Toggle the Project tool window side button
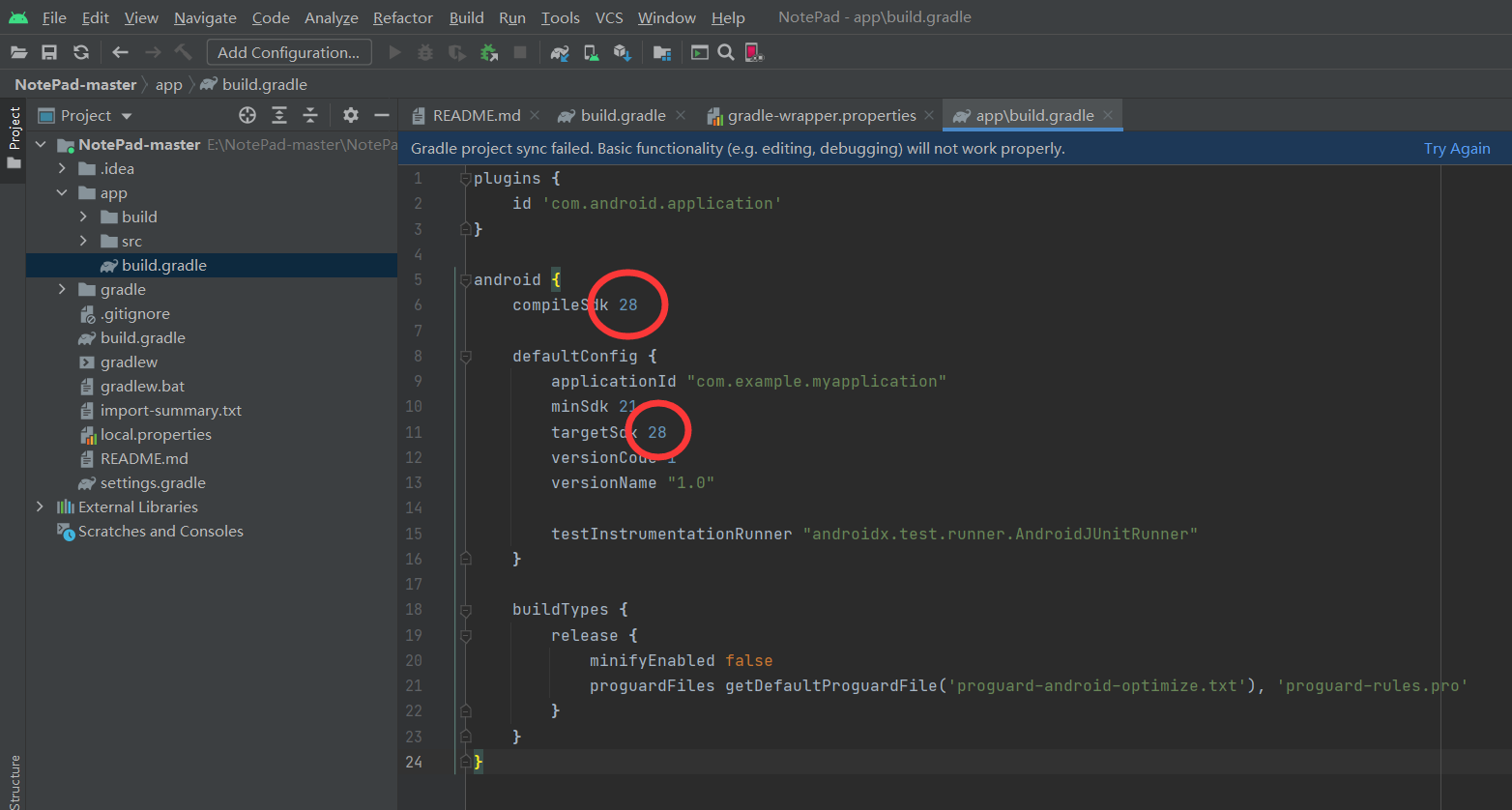The width and height of the screenshot is (1512, 810). coord(14,138)
